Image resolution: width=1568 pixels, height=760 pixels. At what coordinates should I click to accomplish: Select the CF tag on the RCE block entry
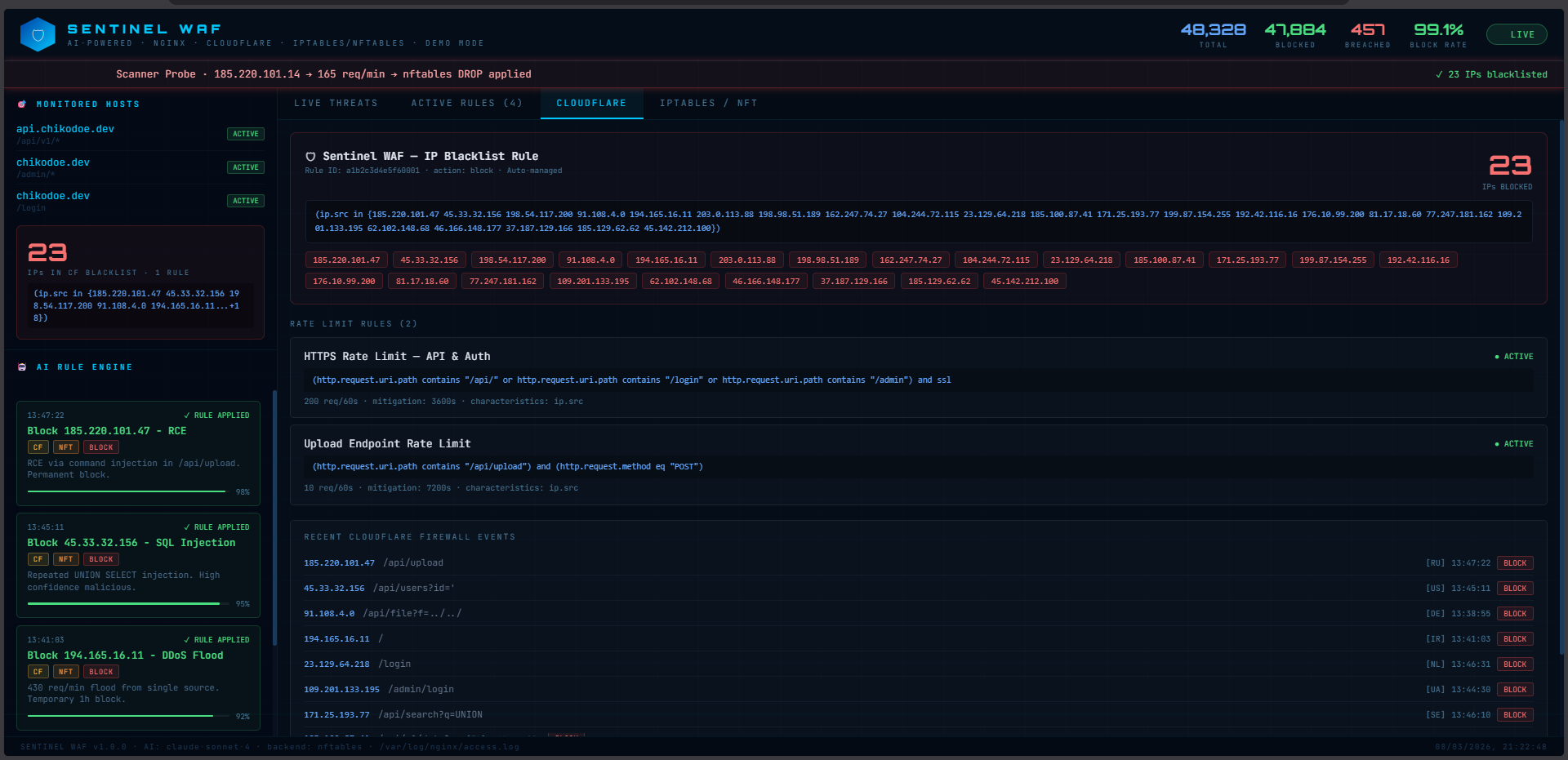pyautogui.click(x=38, y=447)
